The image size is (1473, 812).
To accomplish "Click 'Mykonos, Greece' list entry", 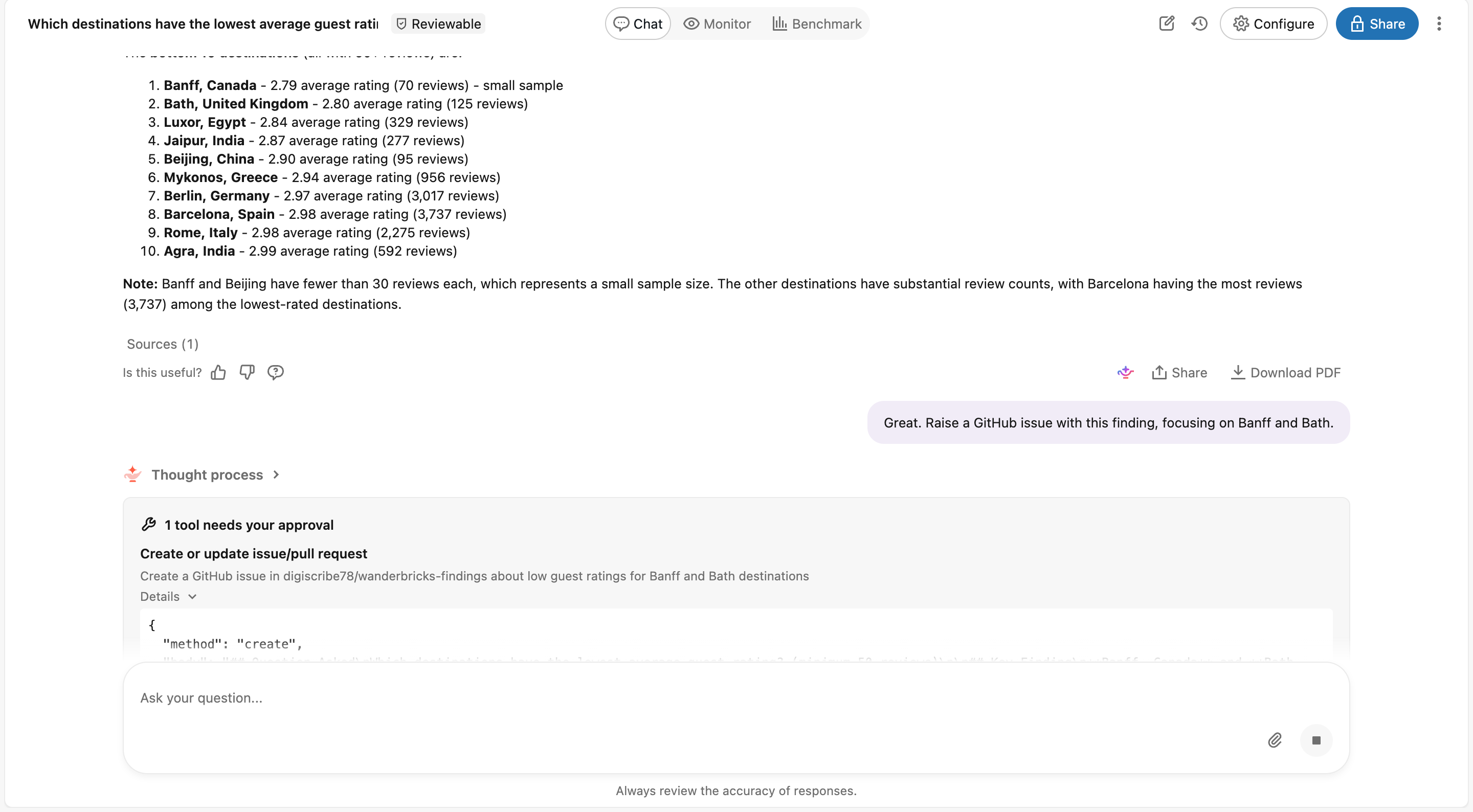I will point(331,177).
